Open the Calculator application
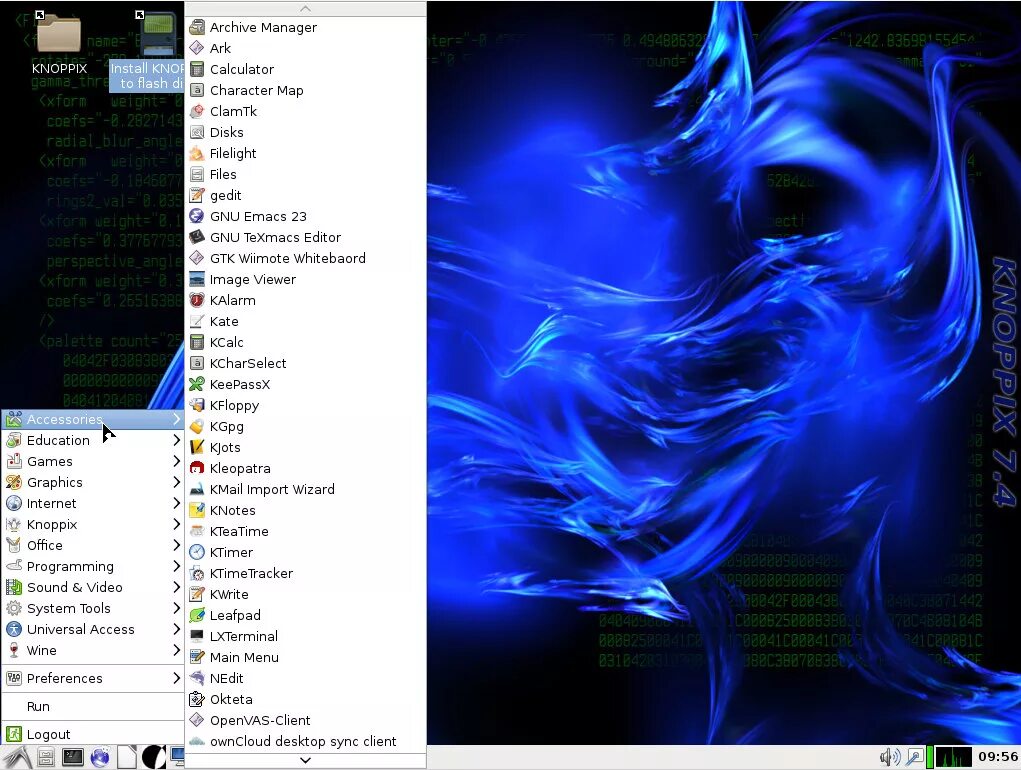 pyautogui.click(x=305, y=69)
